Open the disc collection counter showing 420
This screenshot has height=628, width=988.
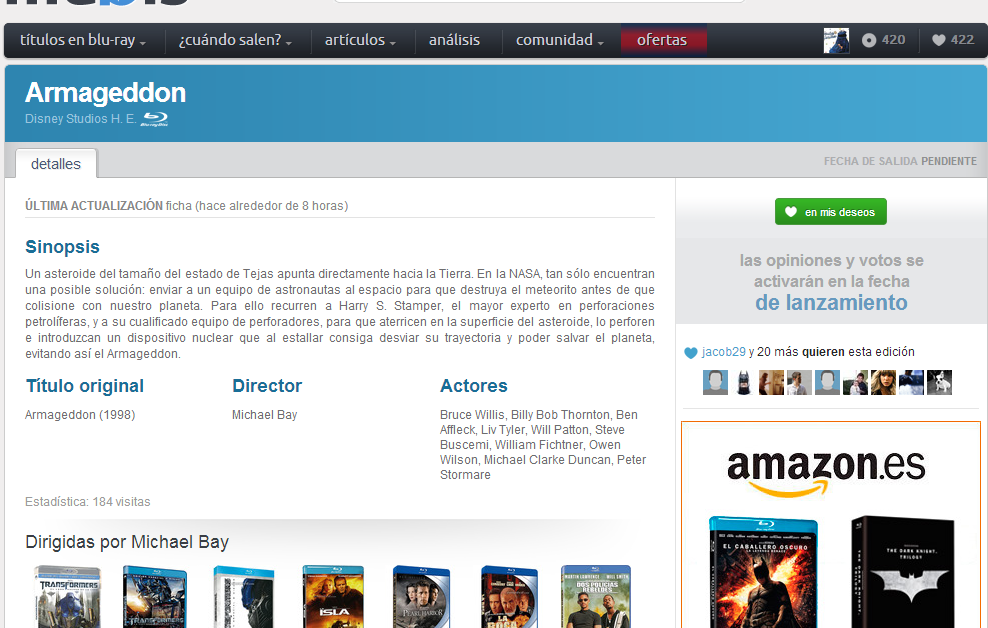tap(883, 40)
